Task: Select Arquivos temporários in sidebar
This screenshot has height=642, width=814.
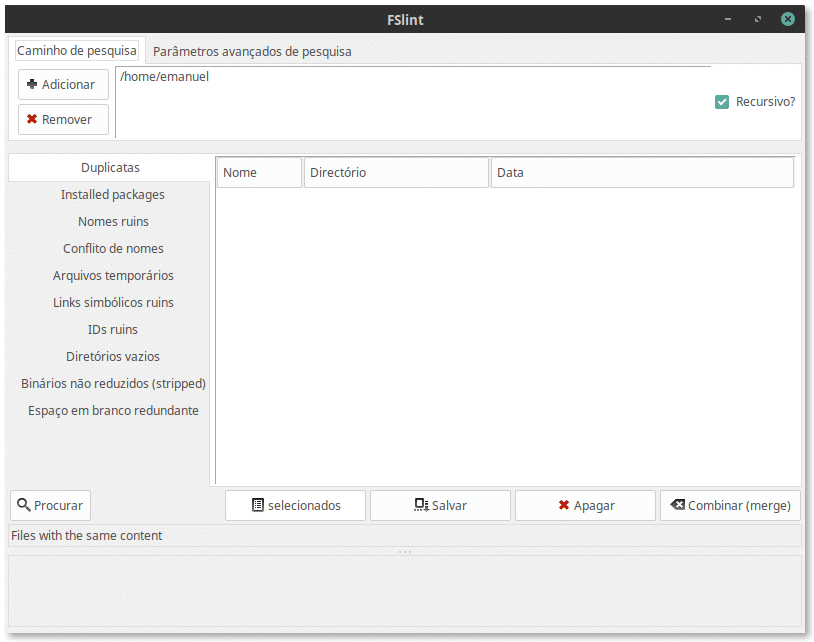Action: 113,276
